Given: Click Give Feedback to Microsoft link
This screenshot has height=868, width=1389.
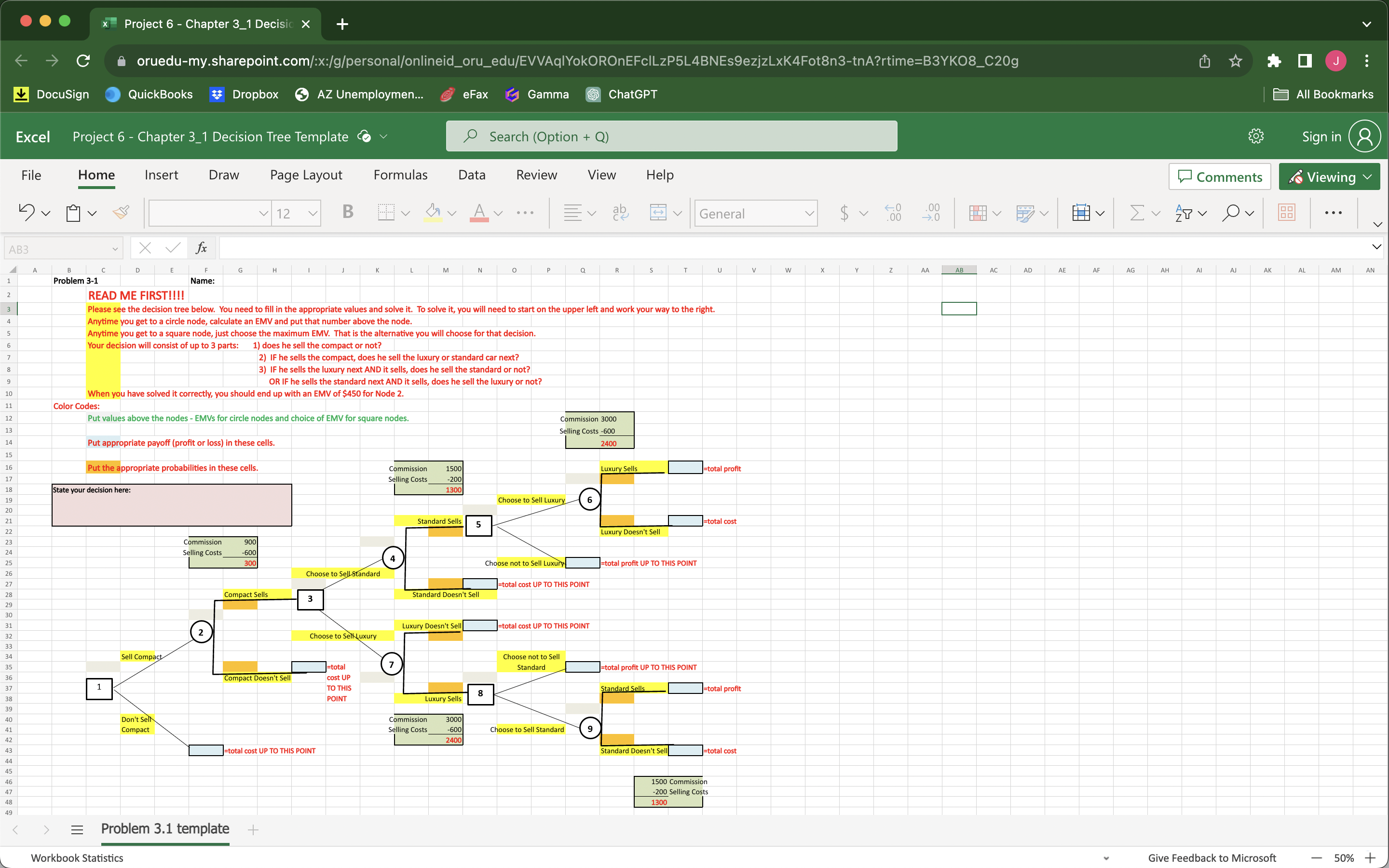Looking at the screenshot, I should (1212, 858).
